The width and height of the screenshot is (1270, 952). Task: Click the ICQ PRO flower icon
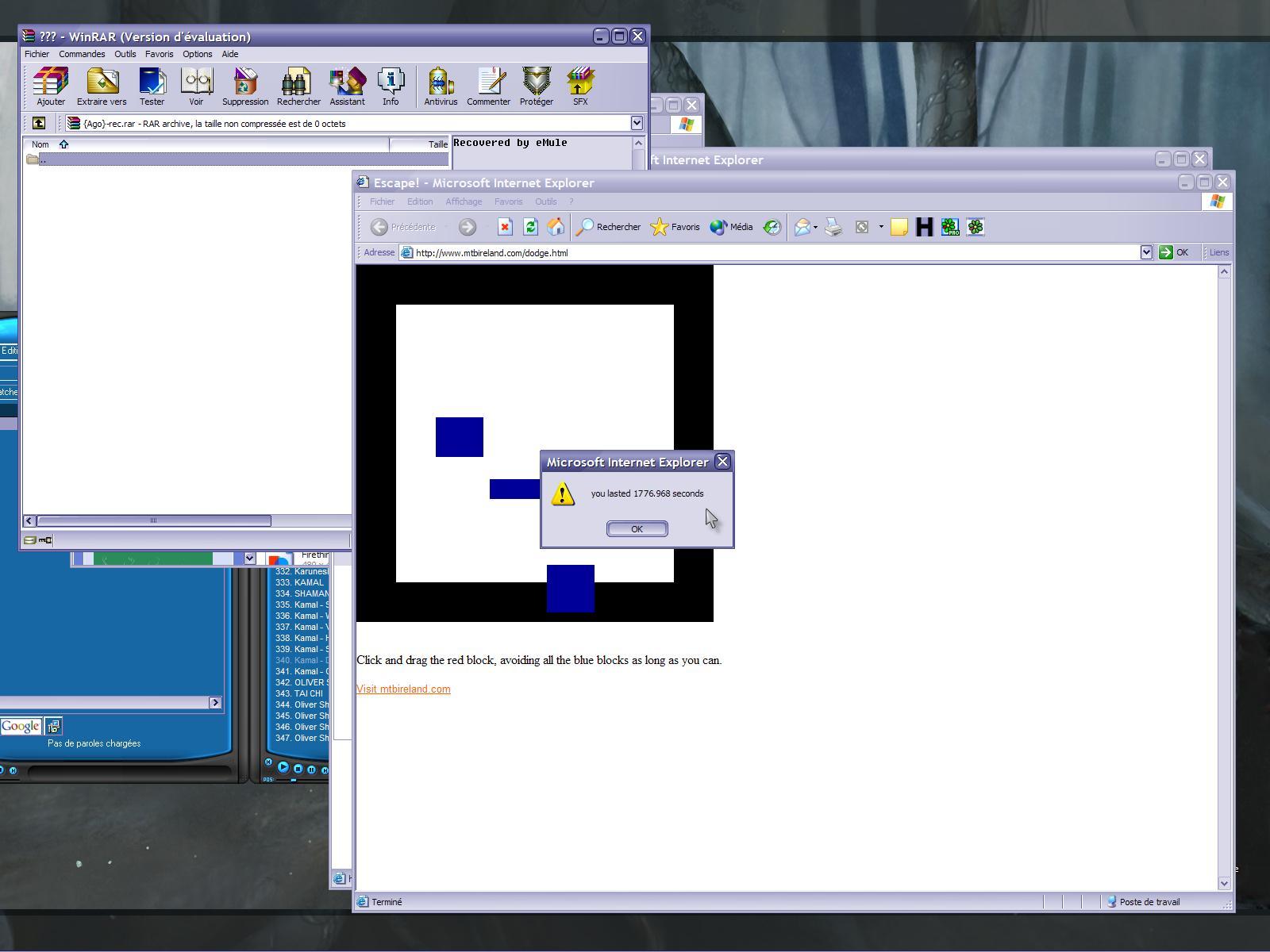pyautogui.click(x=950, y=227)
